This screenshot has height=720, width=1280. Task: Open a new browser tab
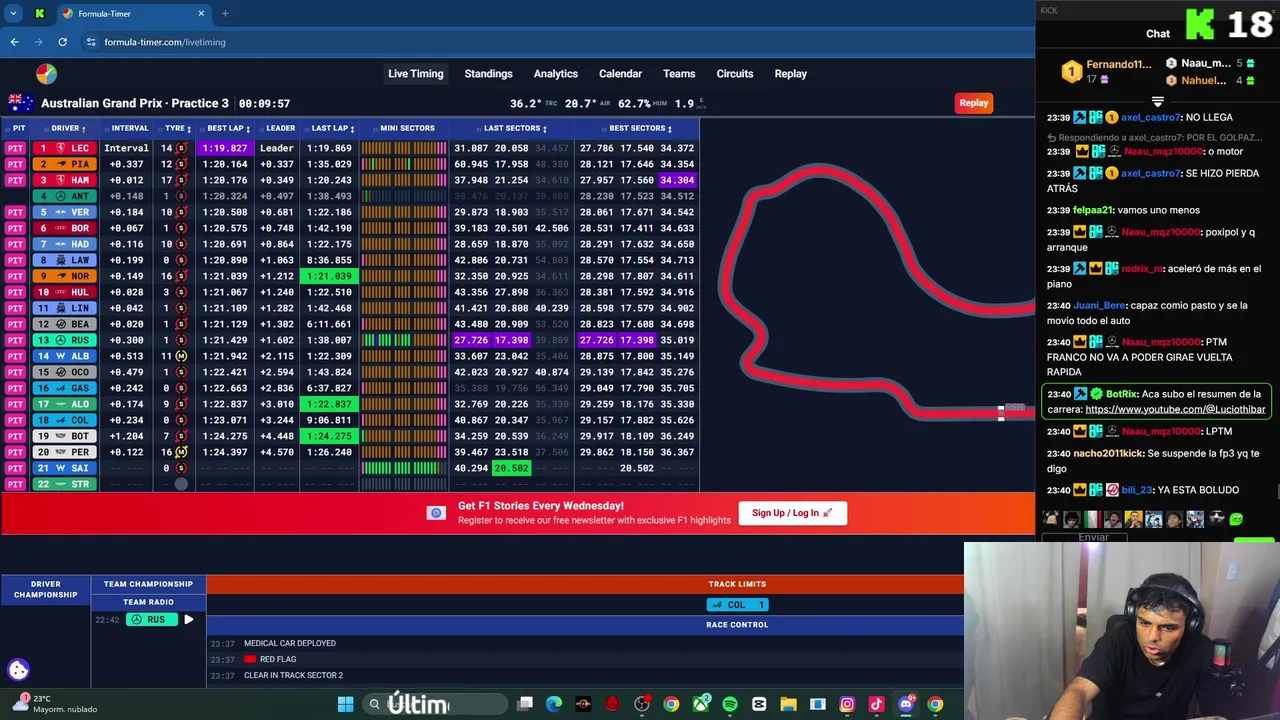tap(225, 14)
